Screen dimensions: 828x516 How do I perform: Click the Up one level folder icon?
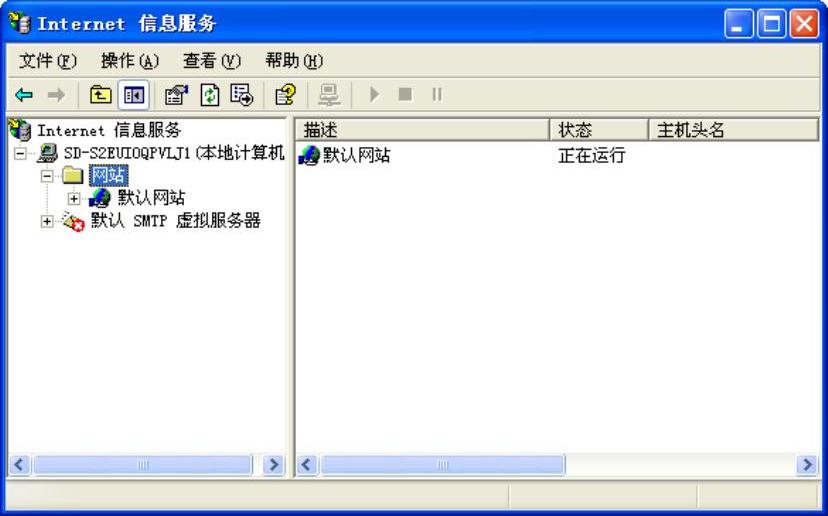(x=100, y=95)
